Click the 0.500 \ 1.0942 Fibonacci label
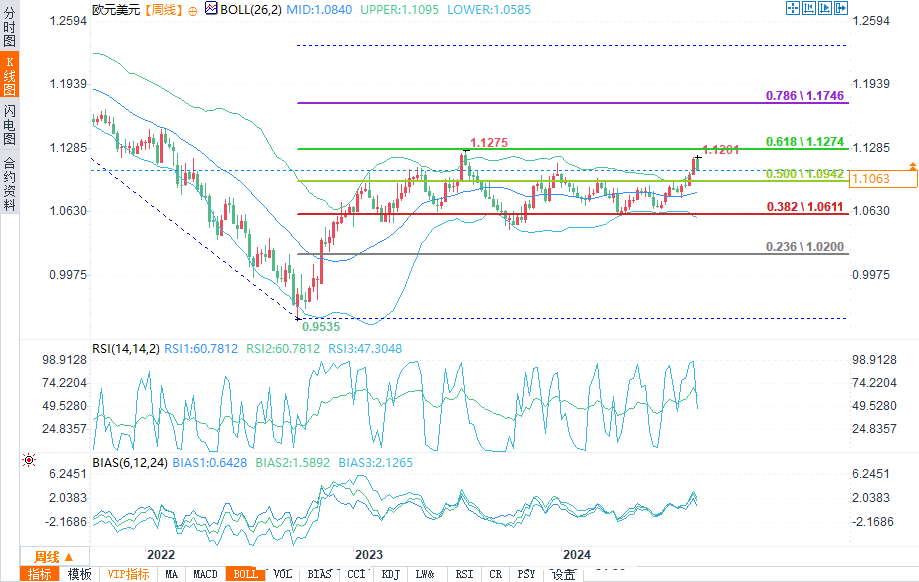This screenshot has height=582, width=919. (805, 173)
